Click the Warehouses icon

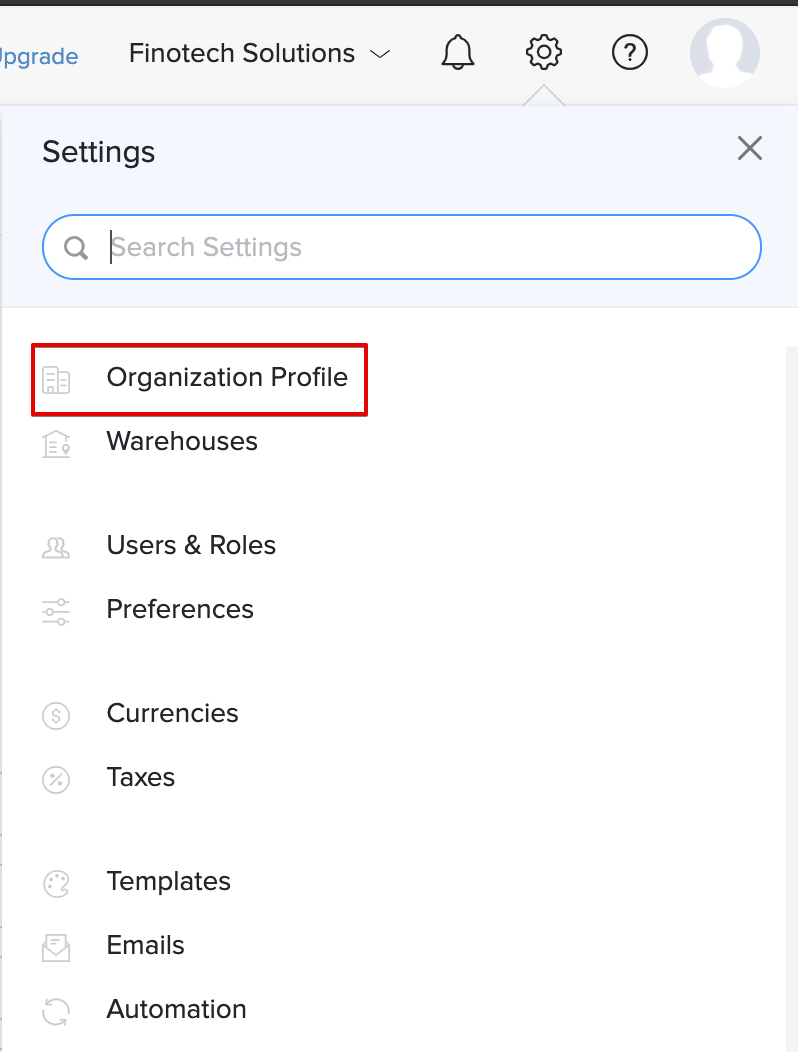57,444
